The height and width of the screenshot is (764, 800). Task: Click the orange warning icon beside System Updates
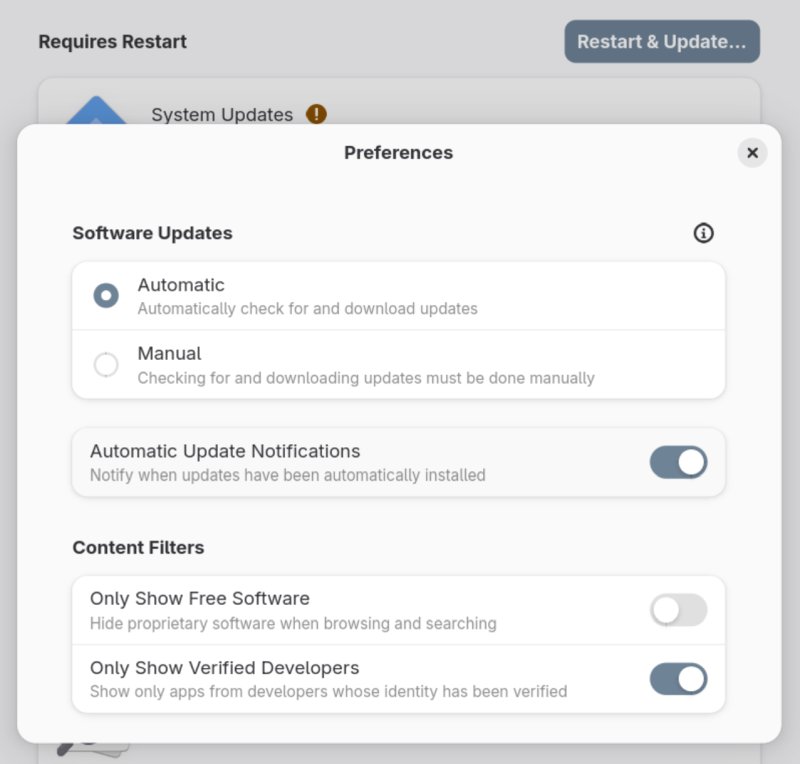point(316,114)
